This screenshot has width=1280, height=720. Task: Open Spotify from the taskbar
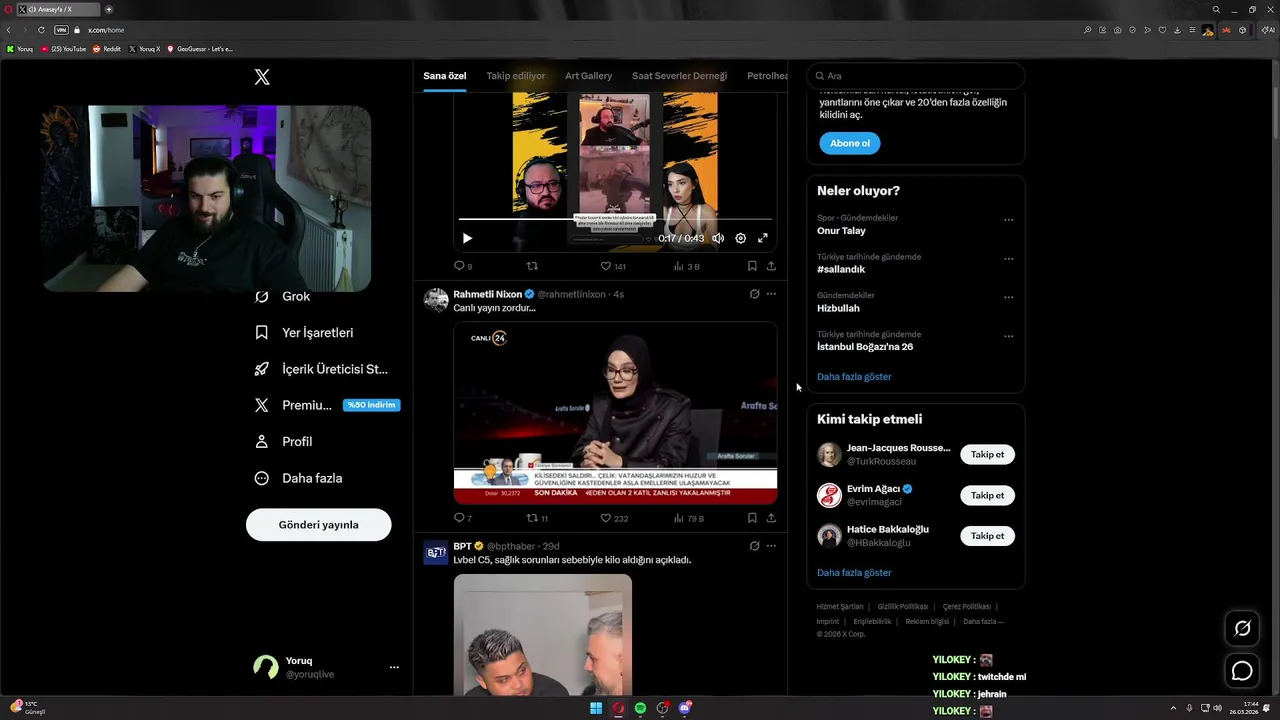pos(640,708)
